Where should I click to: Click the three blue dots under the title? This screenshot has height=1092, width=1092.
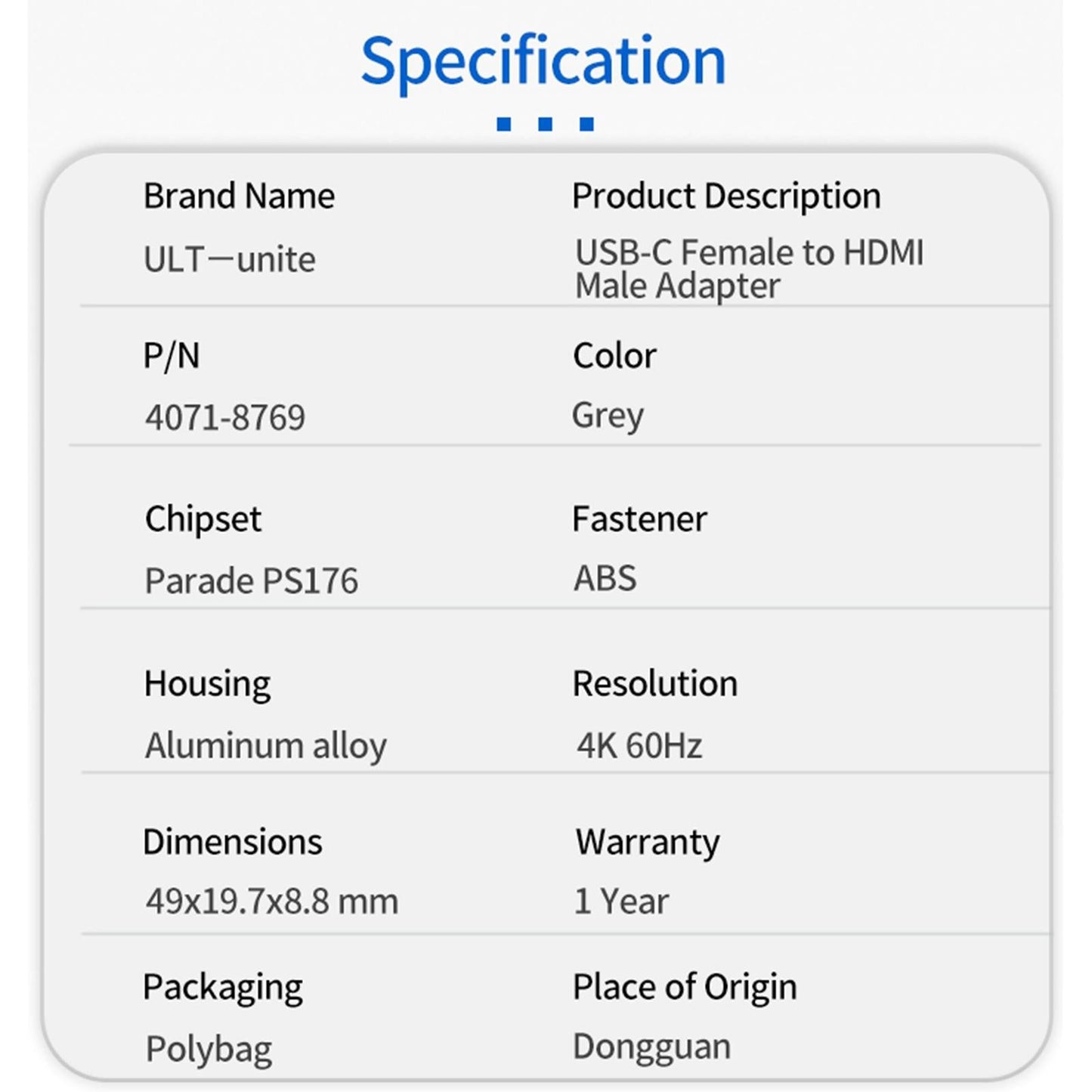(545, 124)
